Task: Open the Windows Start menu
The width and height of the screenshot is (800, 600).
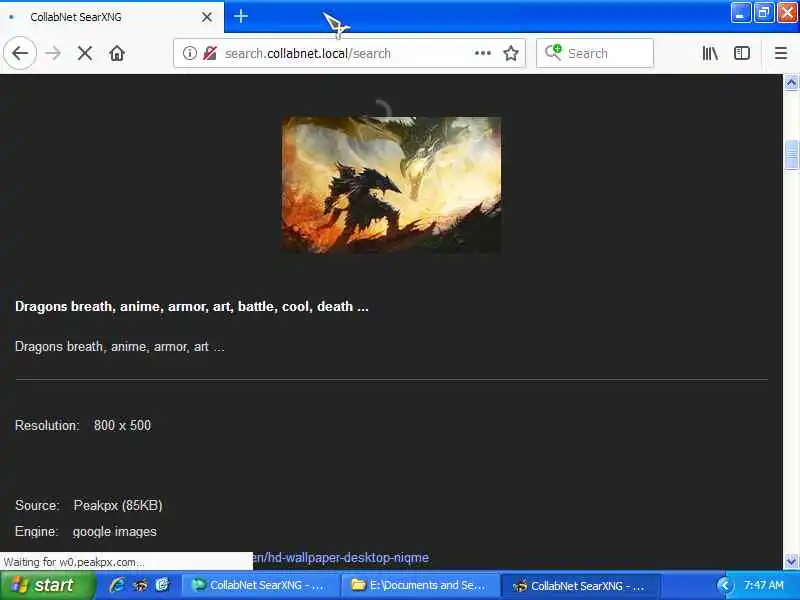Action: 47,585
